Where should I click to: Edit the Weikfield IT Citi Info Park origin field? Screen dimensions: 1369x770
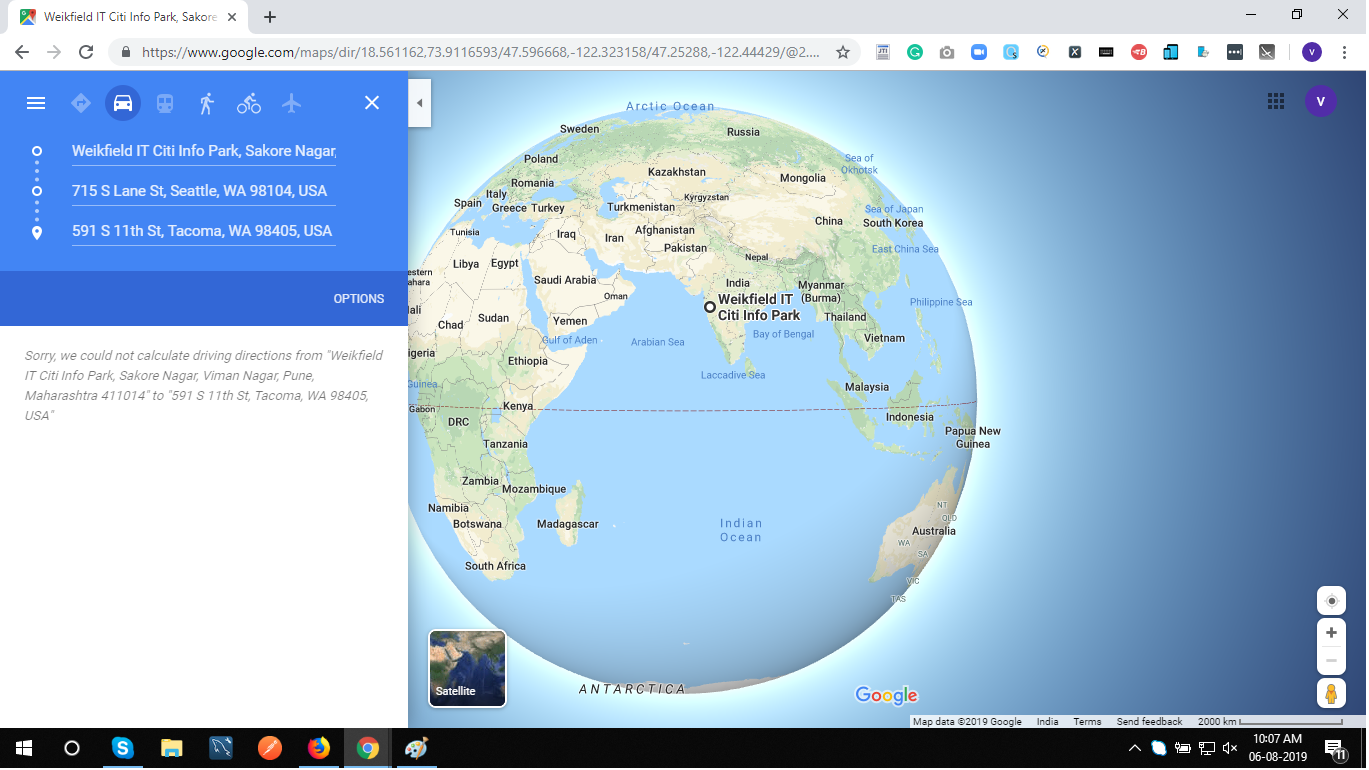pos(204,151)
